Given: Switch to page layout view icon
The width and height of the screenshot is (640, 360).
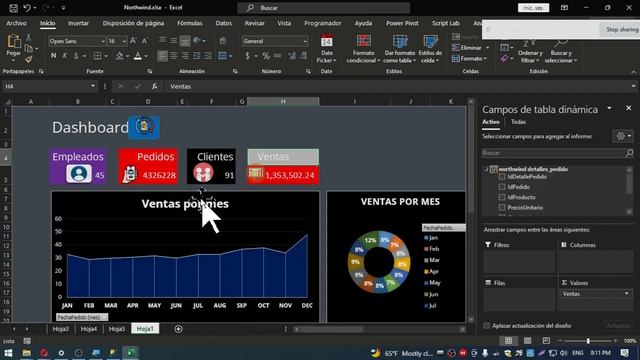Looking at the screenshot, I should (527, 340).
